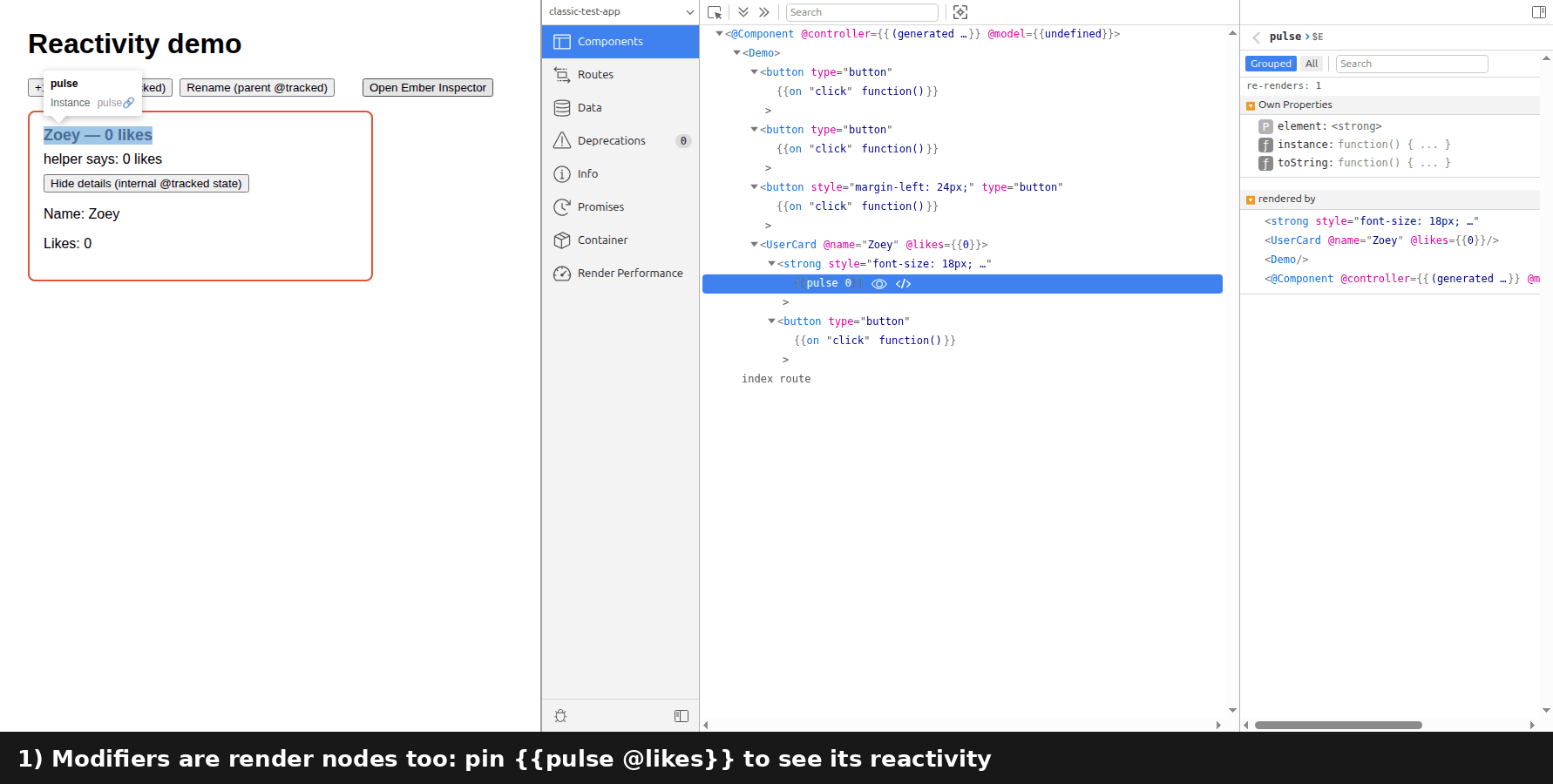Click the scroll-into-view target icon in the component toolbar

coord(960,12)
